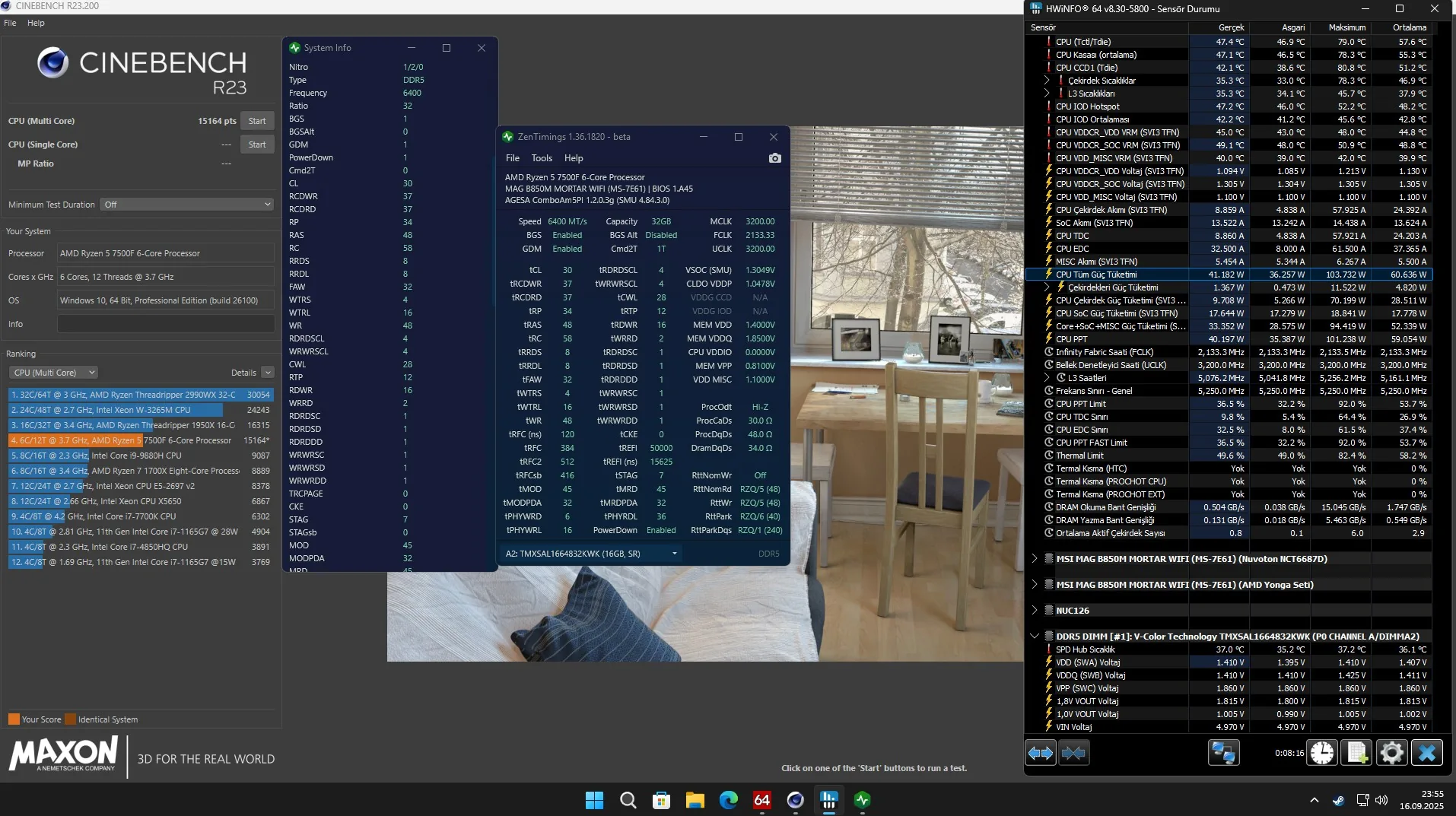Collapse the DDR5 DIMM V-Color sensor group
Screen dimensions: 1456x816
pos(1035,637)
